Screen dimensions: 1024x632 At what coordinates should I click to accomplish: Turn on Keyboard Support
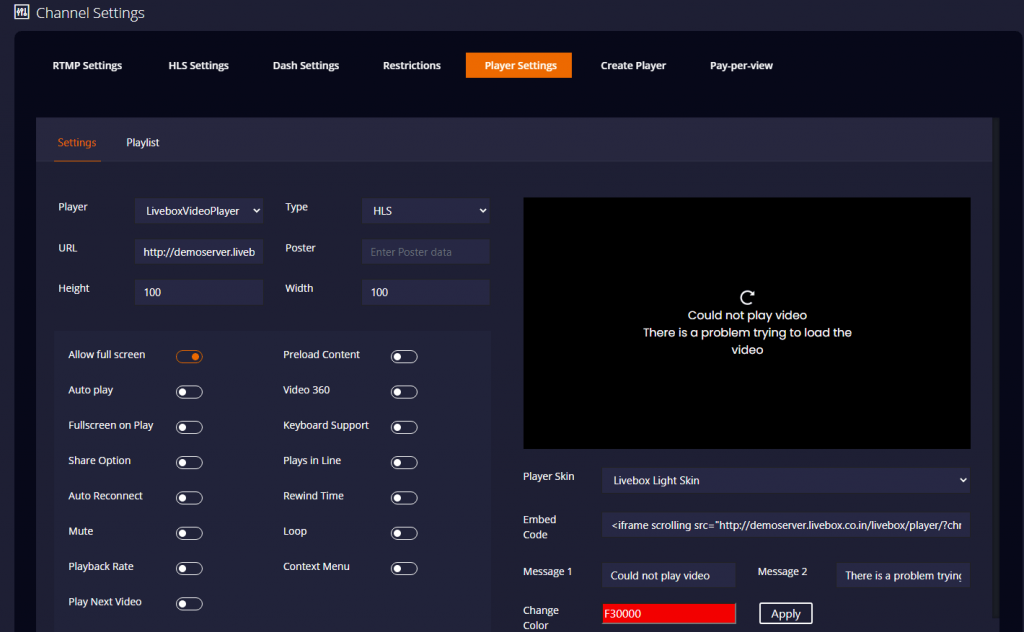click(x=404, y=426)
